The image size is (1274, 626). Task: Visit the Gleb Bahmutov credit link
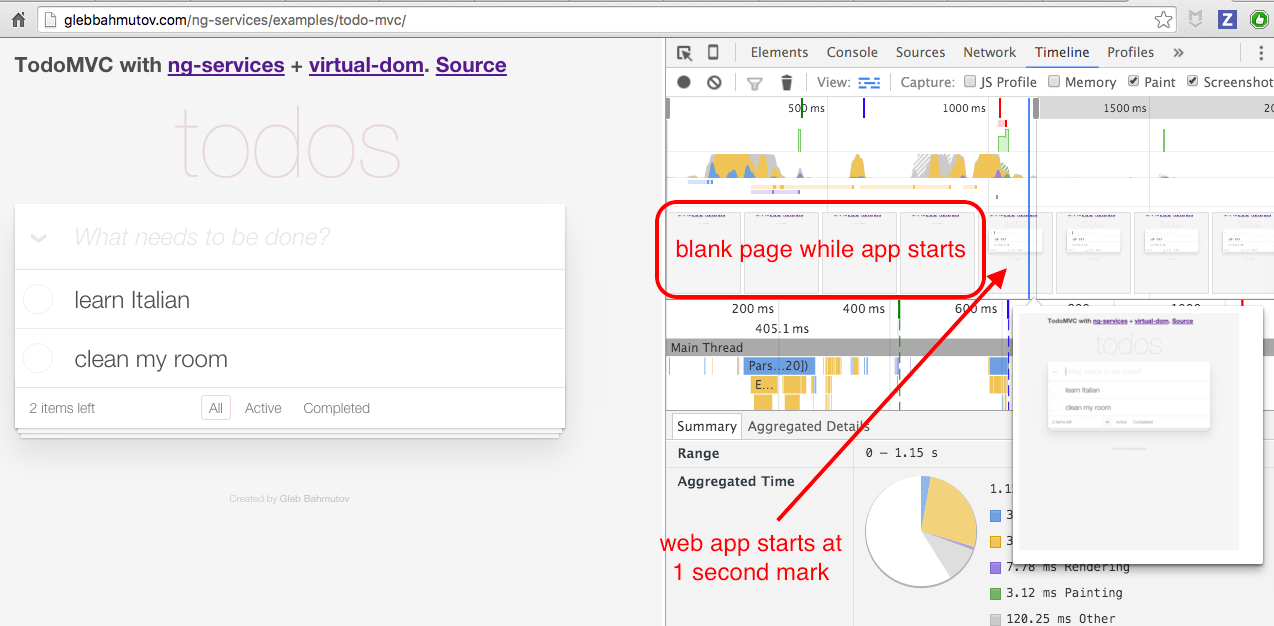[314, 499]
